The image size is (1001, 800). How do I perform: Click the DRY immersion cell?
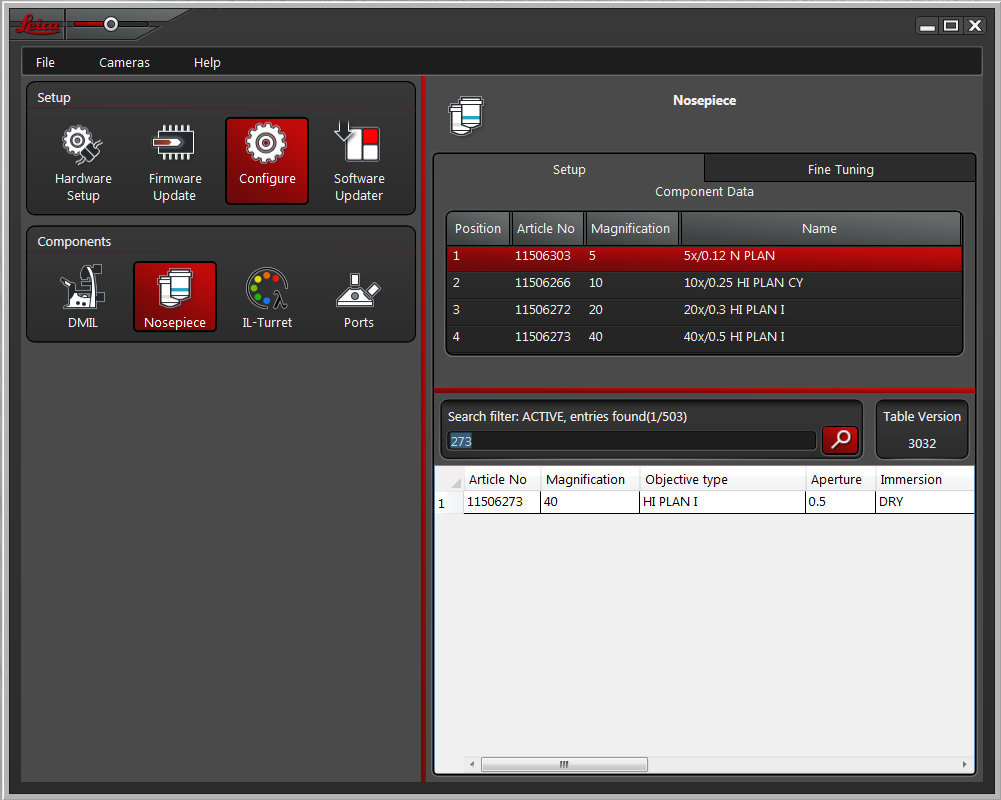point(924,502)
